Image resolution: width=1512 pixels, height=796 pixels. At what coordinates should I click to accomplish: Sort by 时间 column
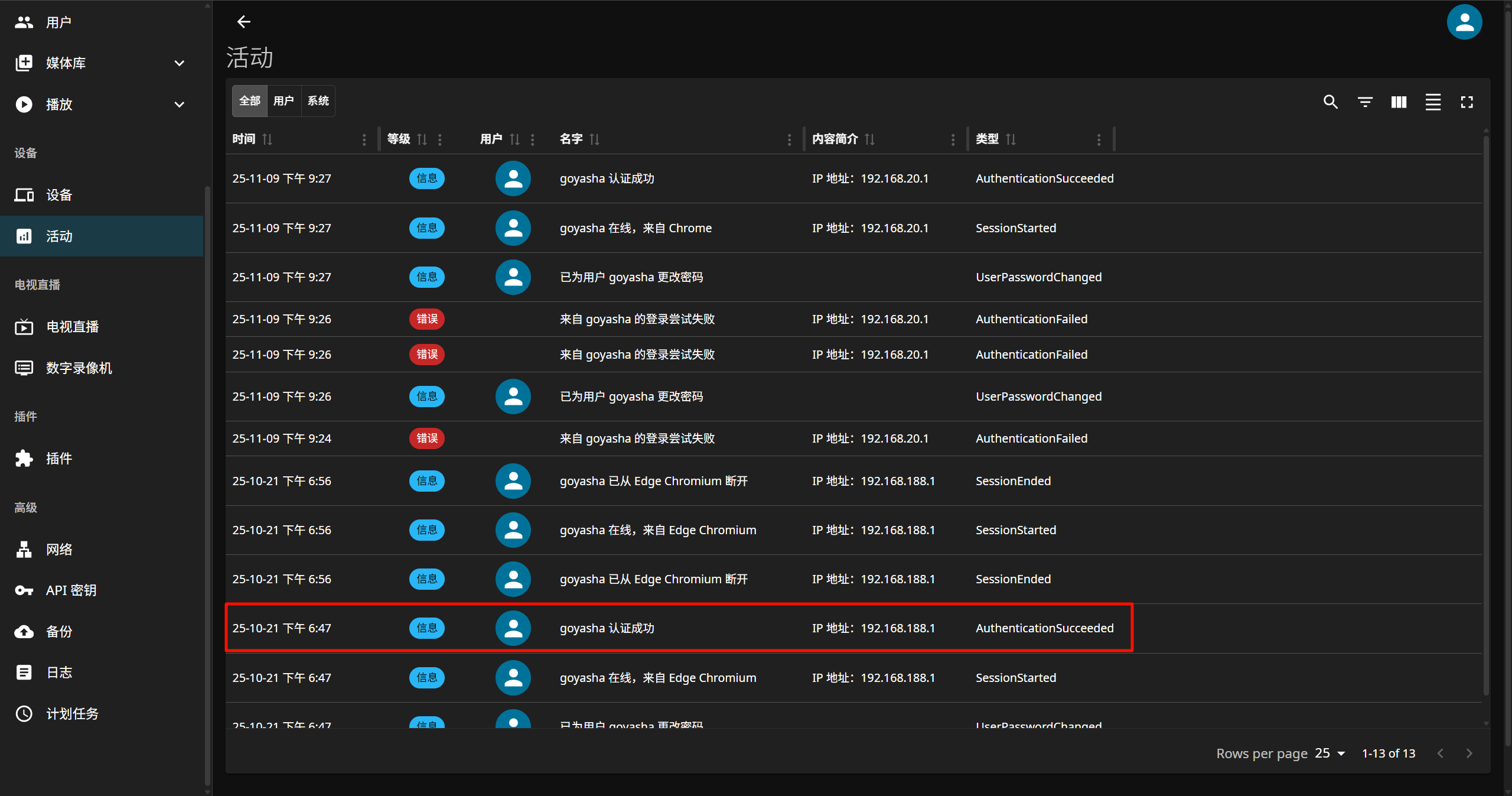[267, 139]
